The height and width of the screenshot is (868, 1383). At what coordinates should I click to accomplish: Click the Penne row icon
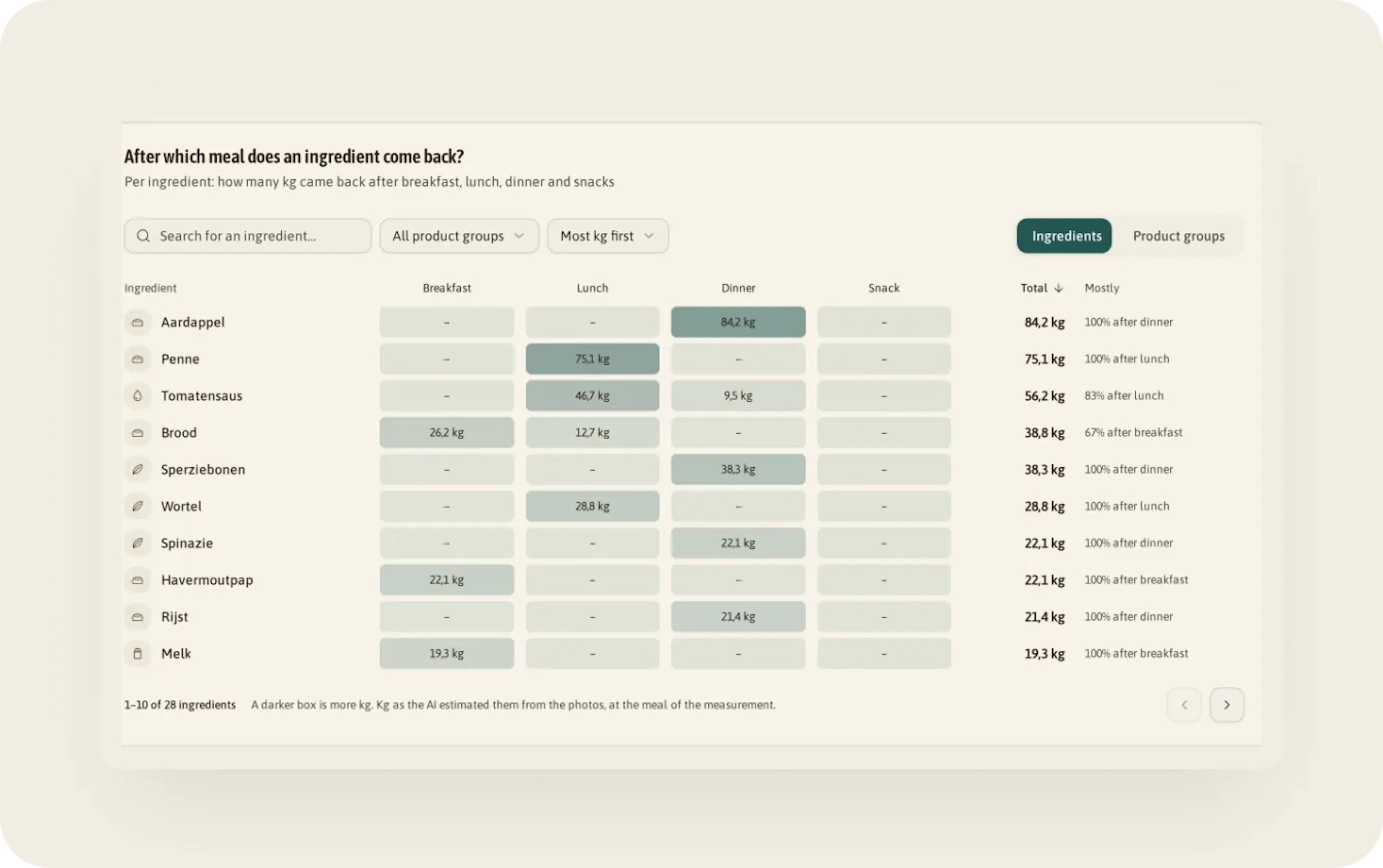click(x=137, y=359)
